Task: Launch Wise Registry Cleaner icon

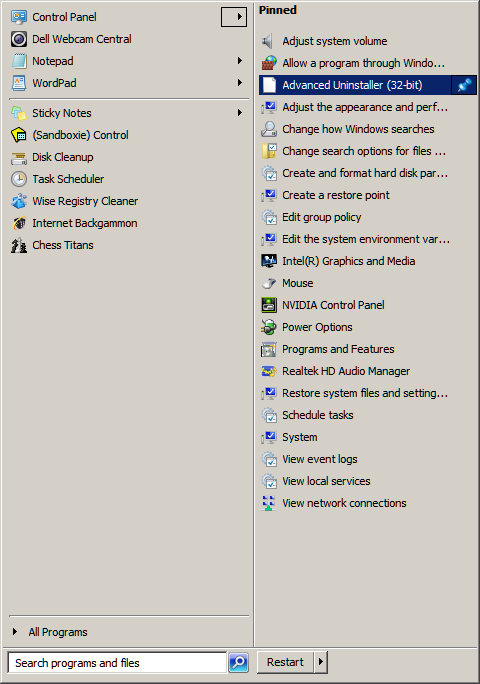Action: pyautogui.click(x=19, y=201)
